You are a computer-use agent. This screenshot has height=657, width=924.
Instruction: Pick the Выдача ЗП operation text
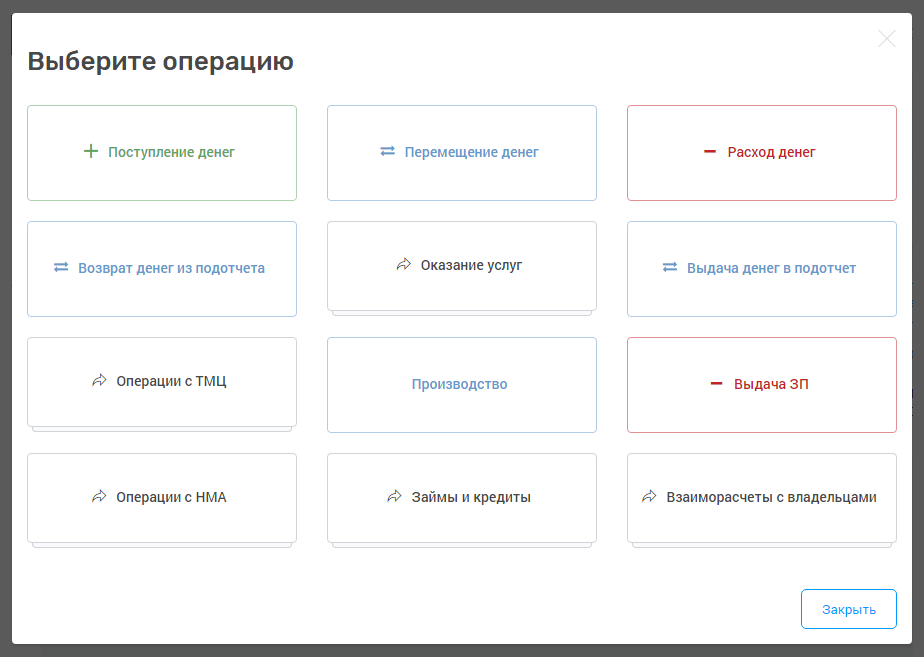771,384
